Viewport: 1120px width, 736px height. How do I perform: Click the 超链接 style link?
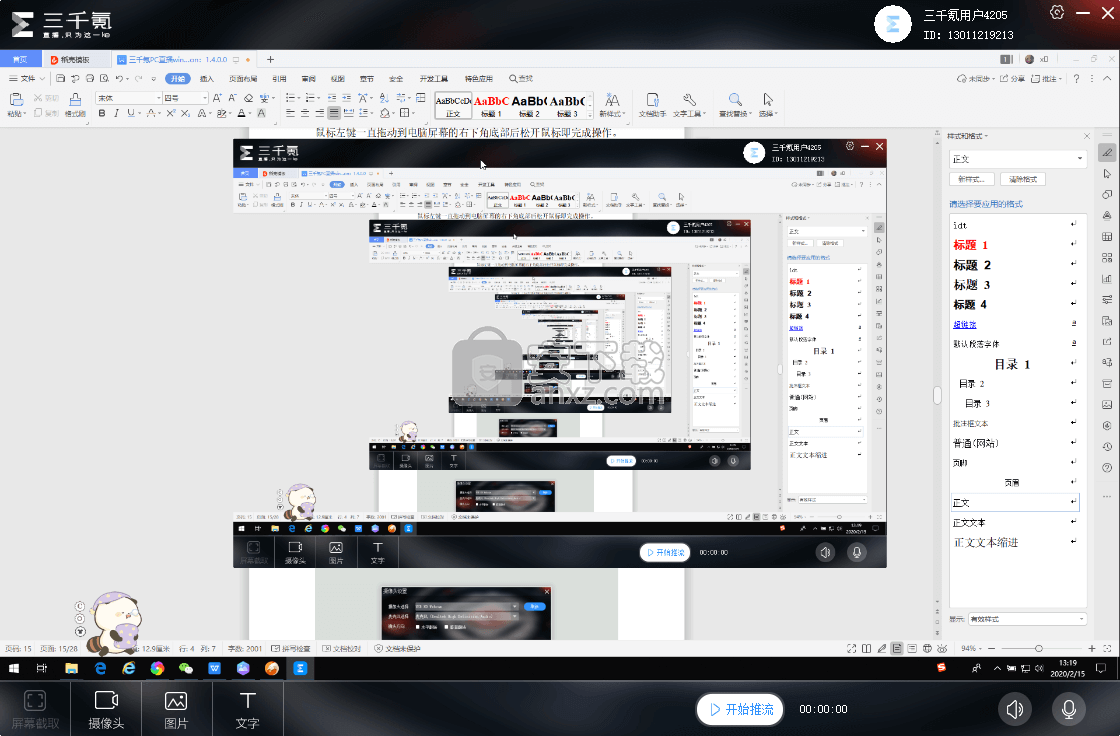tap(964, 324)
